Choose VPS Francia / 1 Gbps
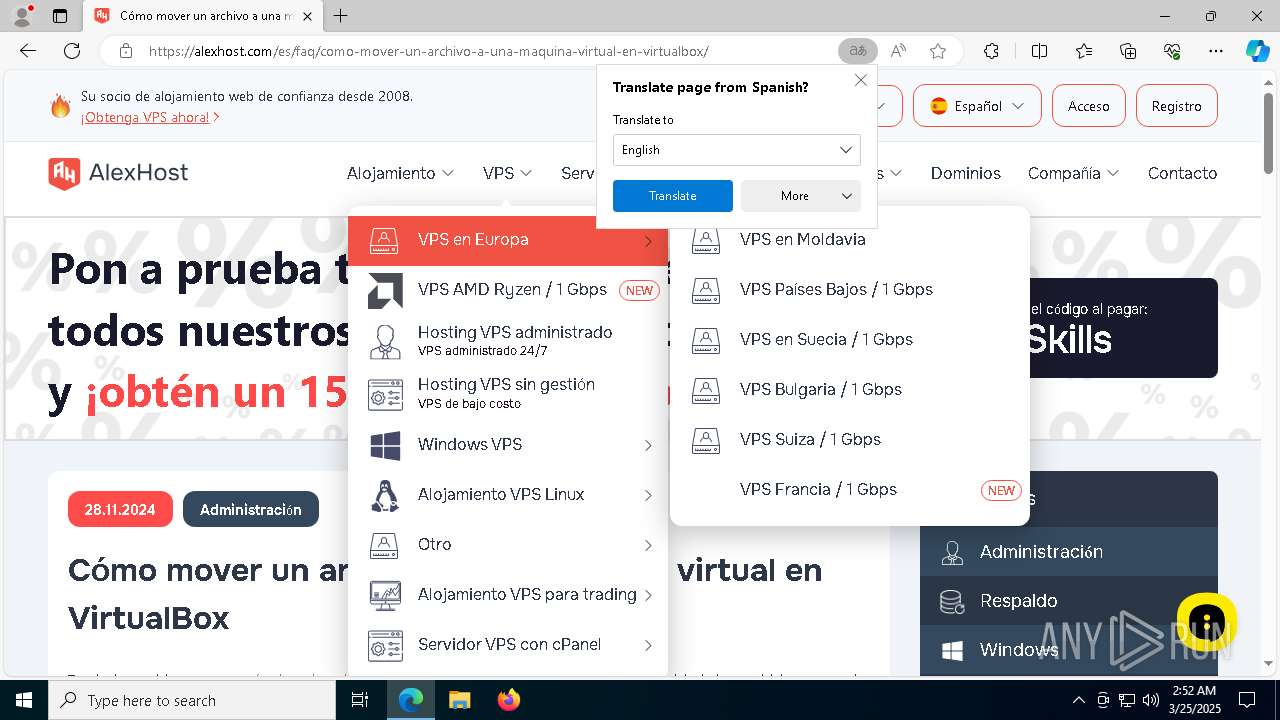The image size is (1280, 720). tap(850, 489)
